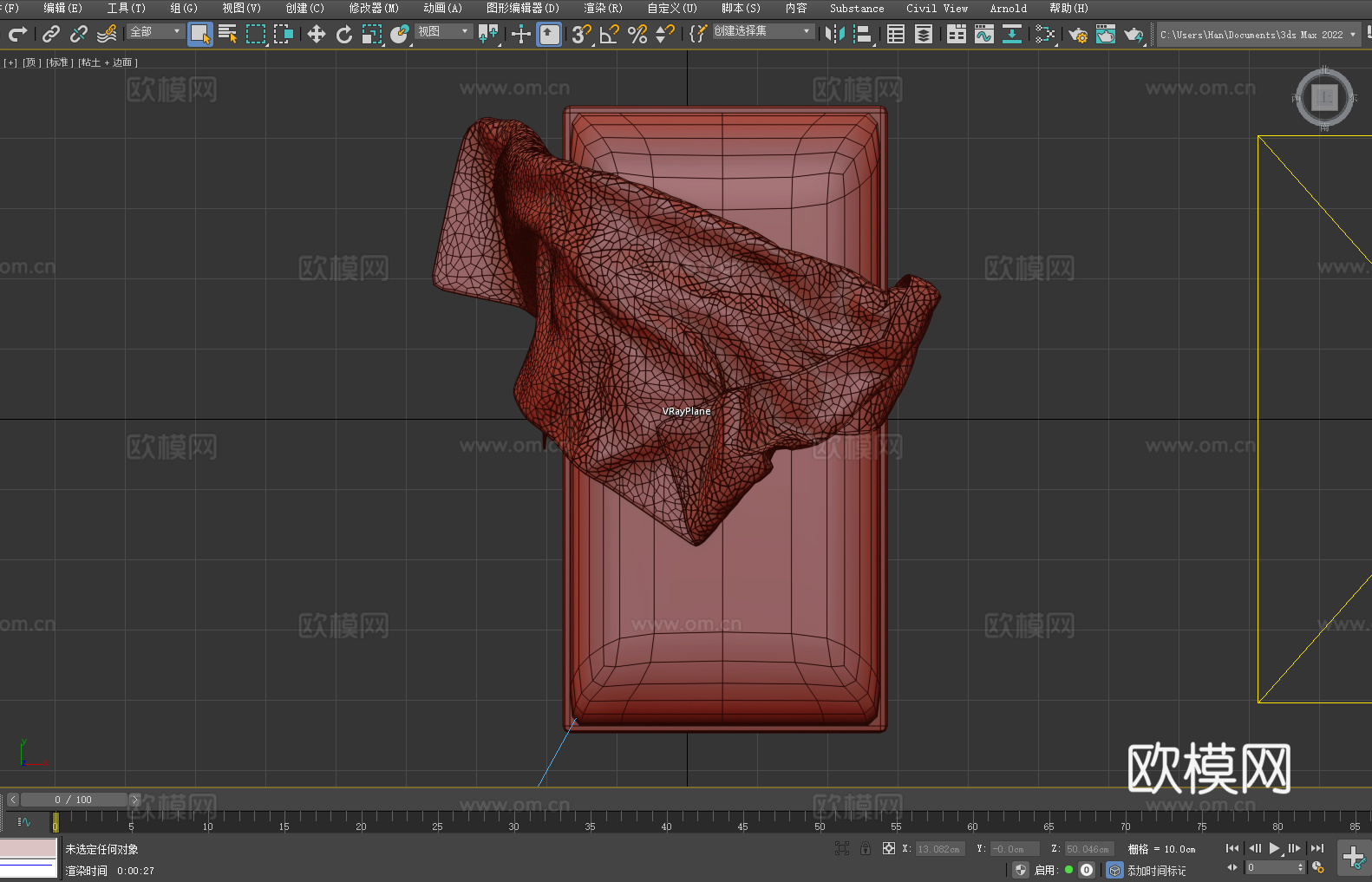Open Render Setup teapot gear icon
Image resolution: width=1372 pixels, height=882 pixels.
click(1078, 34)
